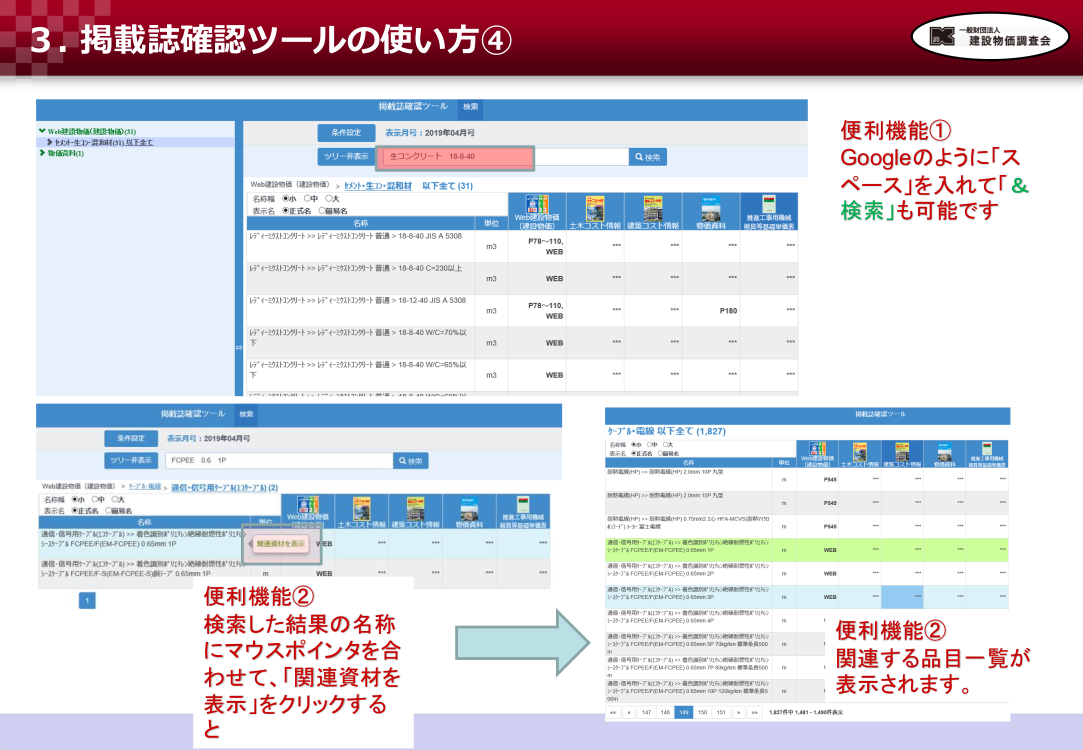Viewport: 1083px width, 750px height.
Task: Click the << first-page pagination button
Action: [613, 712]
